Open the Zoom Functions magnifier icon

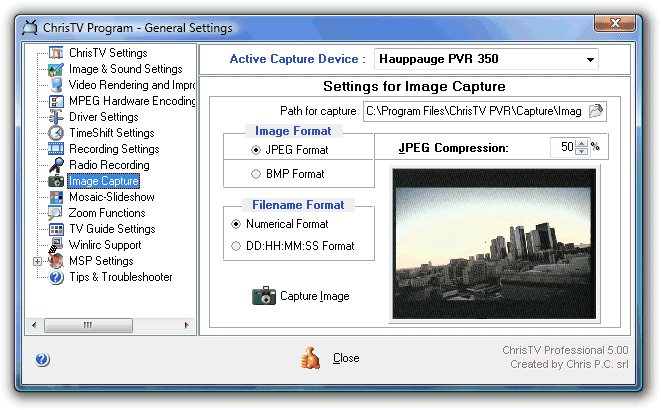click(56, 213)
